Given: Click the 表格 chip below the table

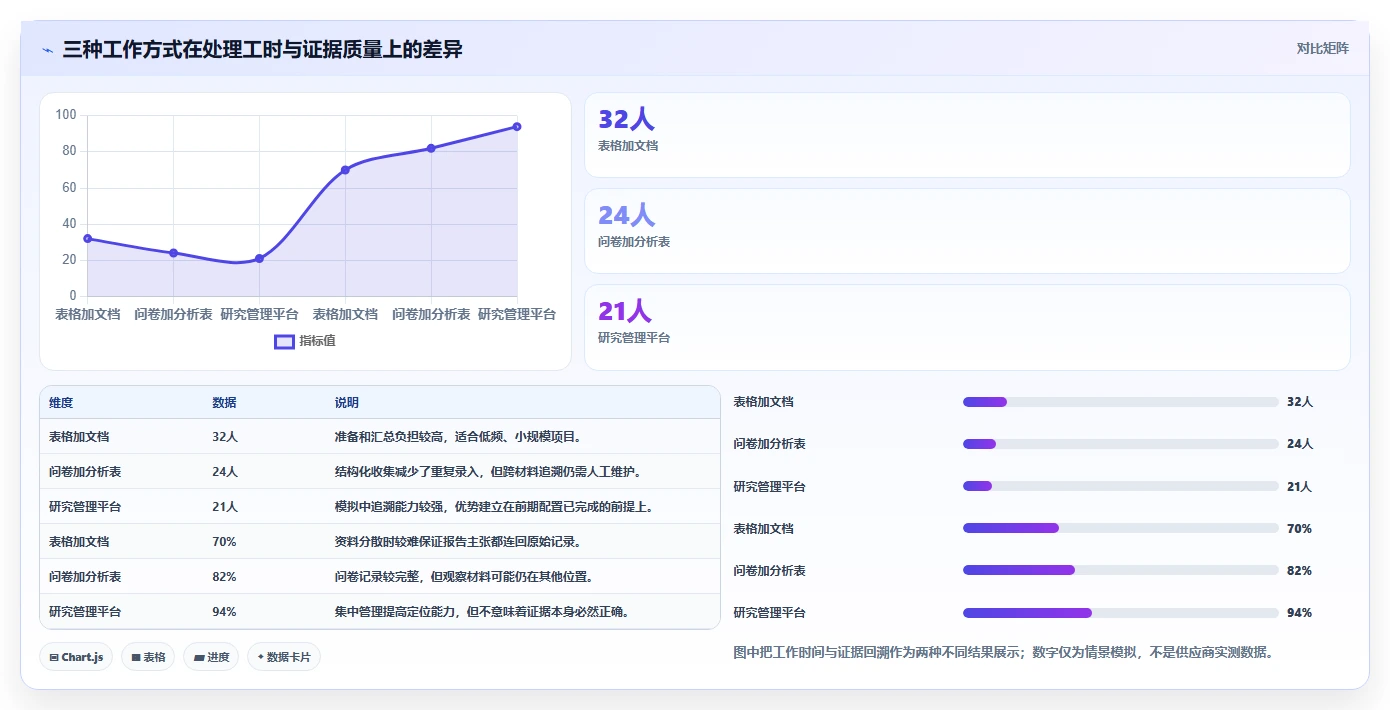Looking at the screenshot, I should [148, 657].
